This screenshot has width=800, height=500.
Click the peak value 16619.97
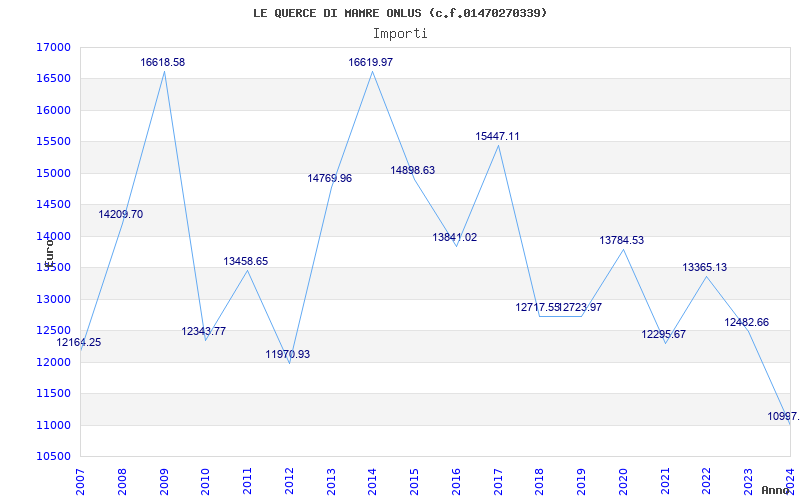click(371, 62)
